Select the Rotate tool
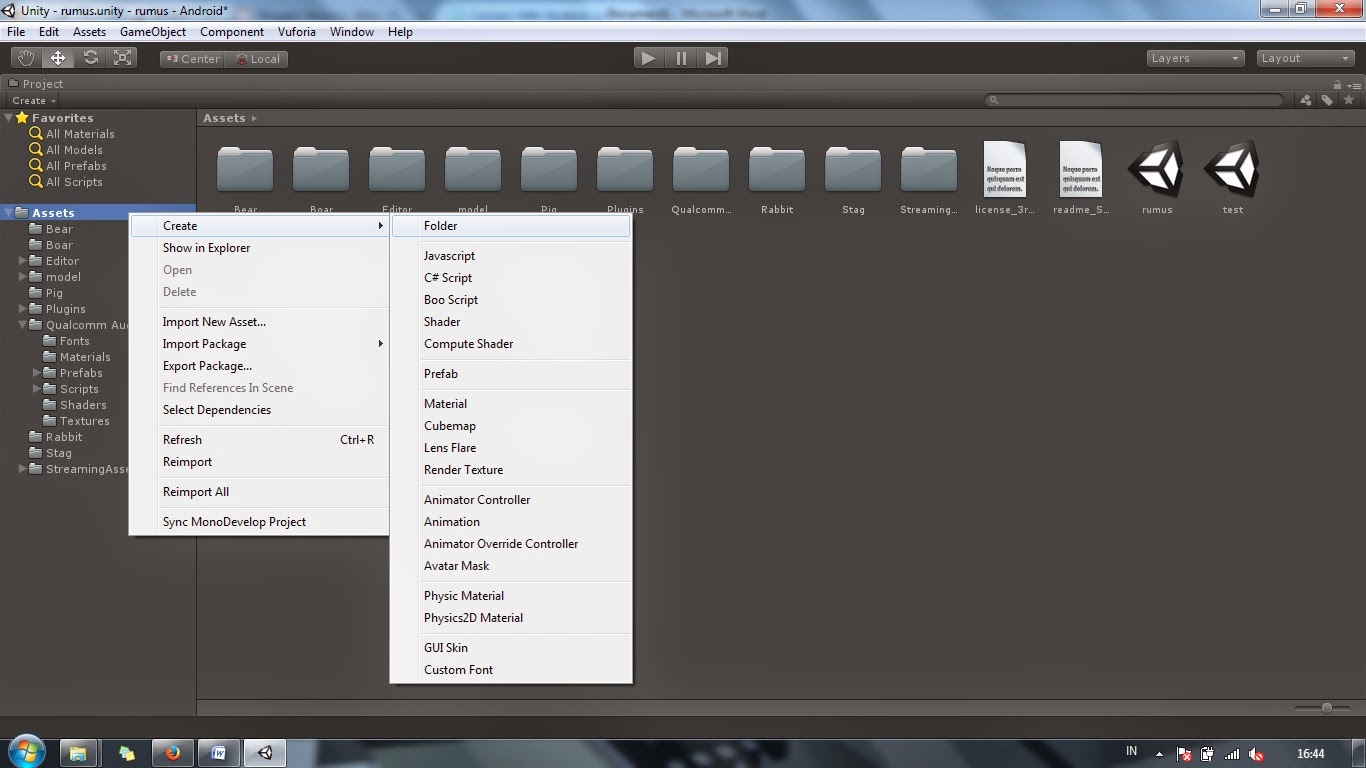Viewport: 1366px width, 768px height. (x=91, y=58)
